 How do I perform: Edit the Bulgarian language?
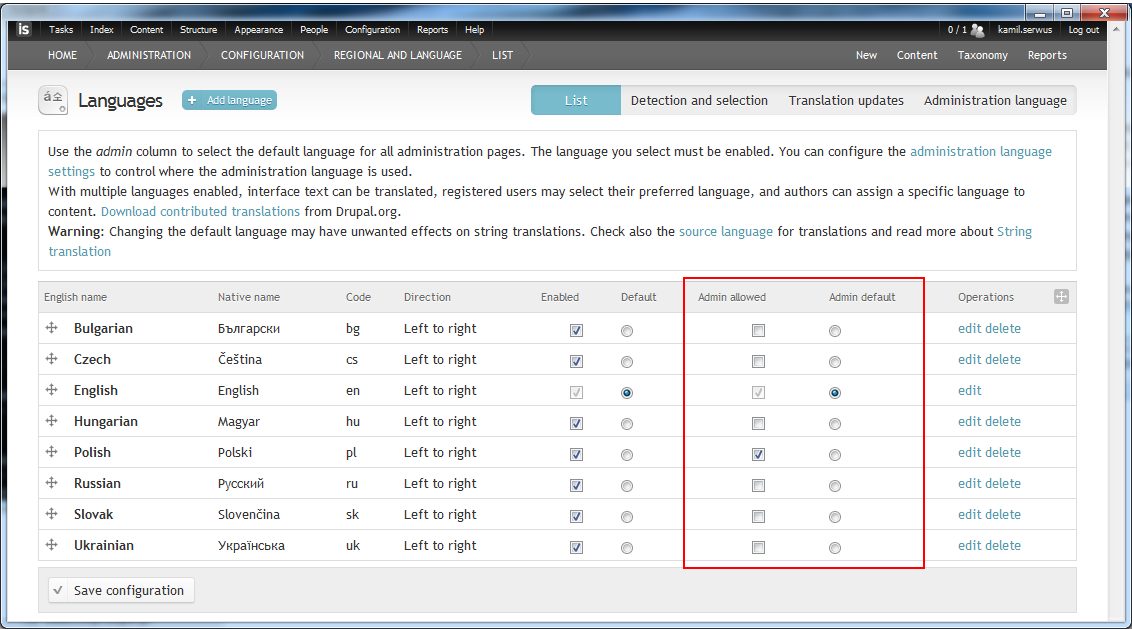[x=970, y=328]
